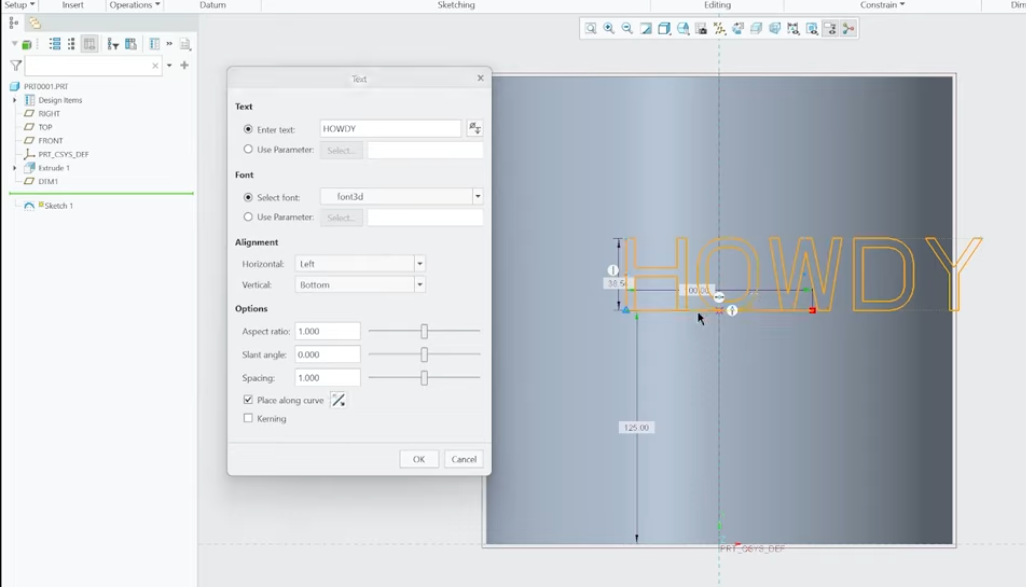1026x587 pixels.
Task: Select Use Parameter radio under Text section
Action: 248,149
